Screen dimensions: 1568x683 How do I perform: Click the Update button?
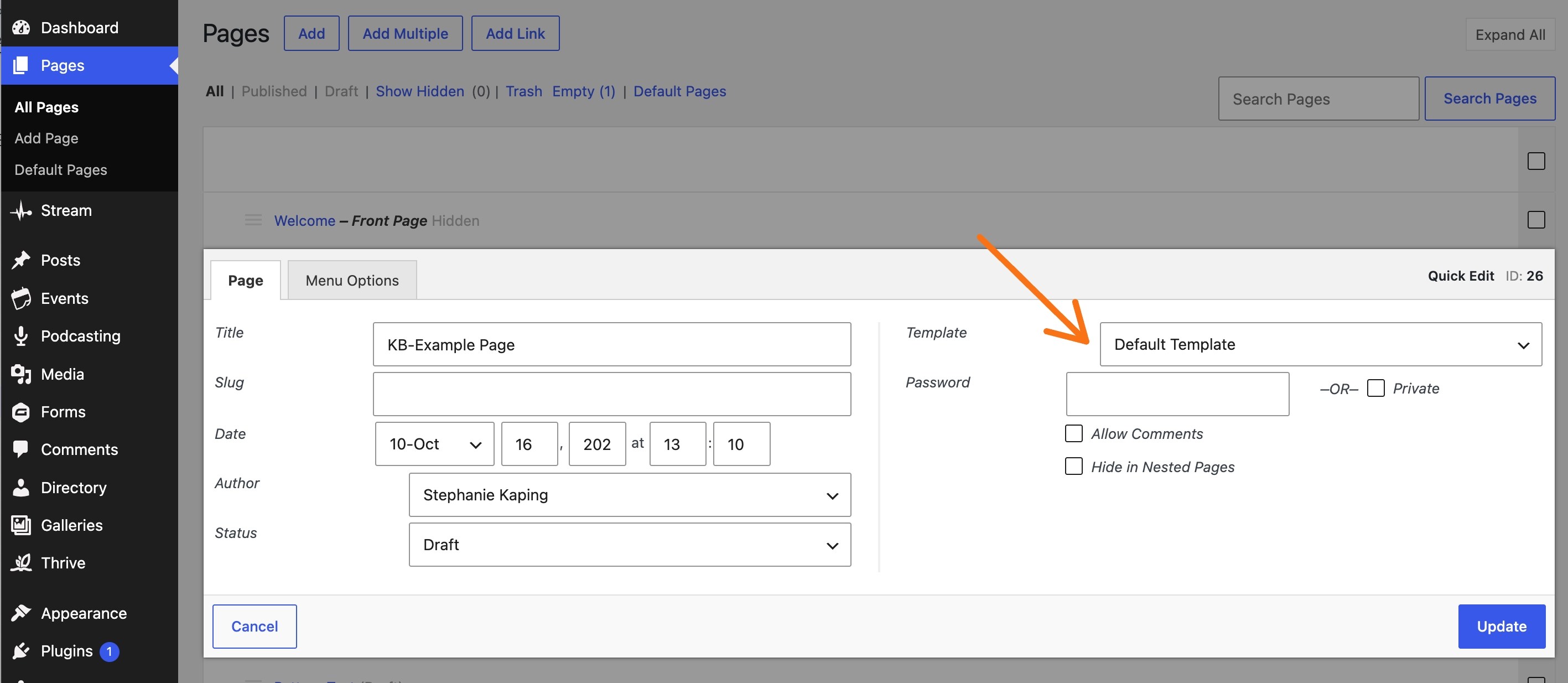pyautogui.click(x=1502, y=627)
